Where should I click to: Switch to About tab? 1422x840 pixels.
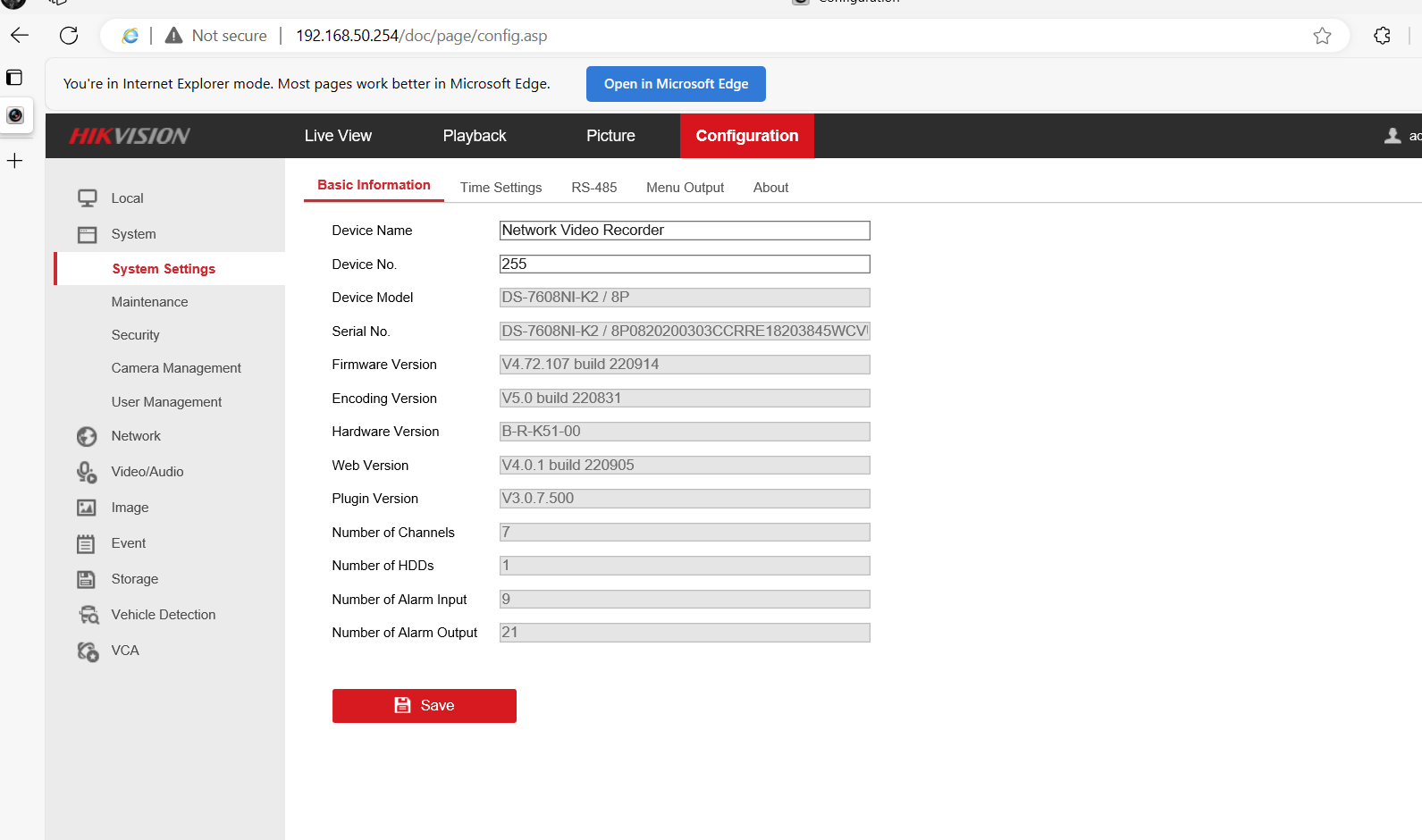770,188
